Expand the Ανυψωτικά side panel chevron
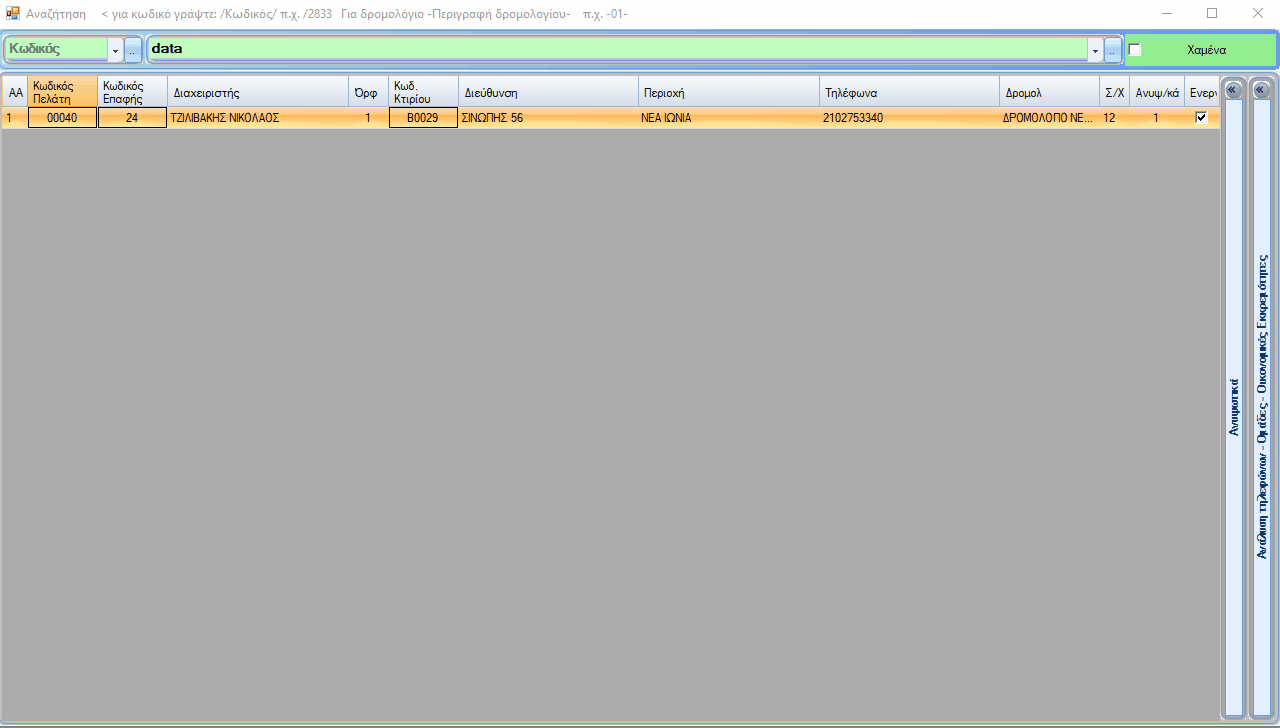The width and height of the screenshot is (1280, 728). [1233, 90]
